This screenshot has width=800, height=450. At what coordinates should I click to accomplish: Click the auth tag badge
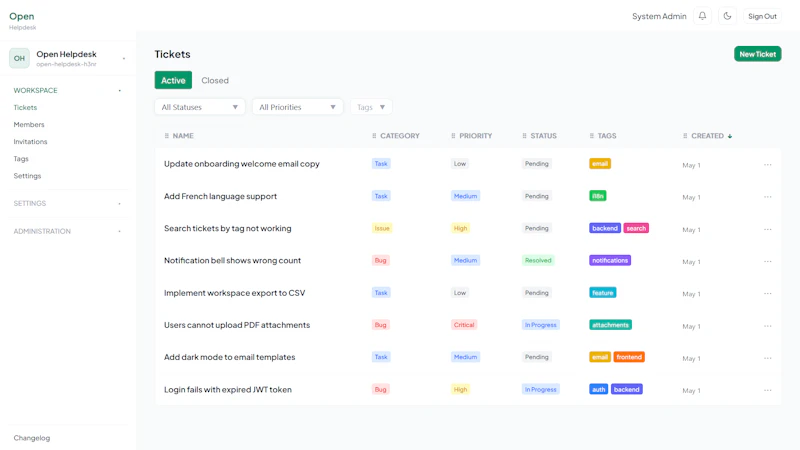[x=598, y=389]
